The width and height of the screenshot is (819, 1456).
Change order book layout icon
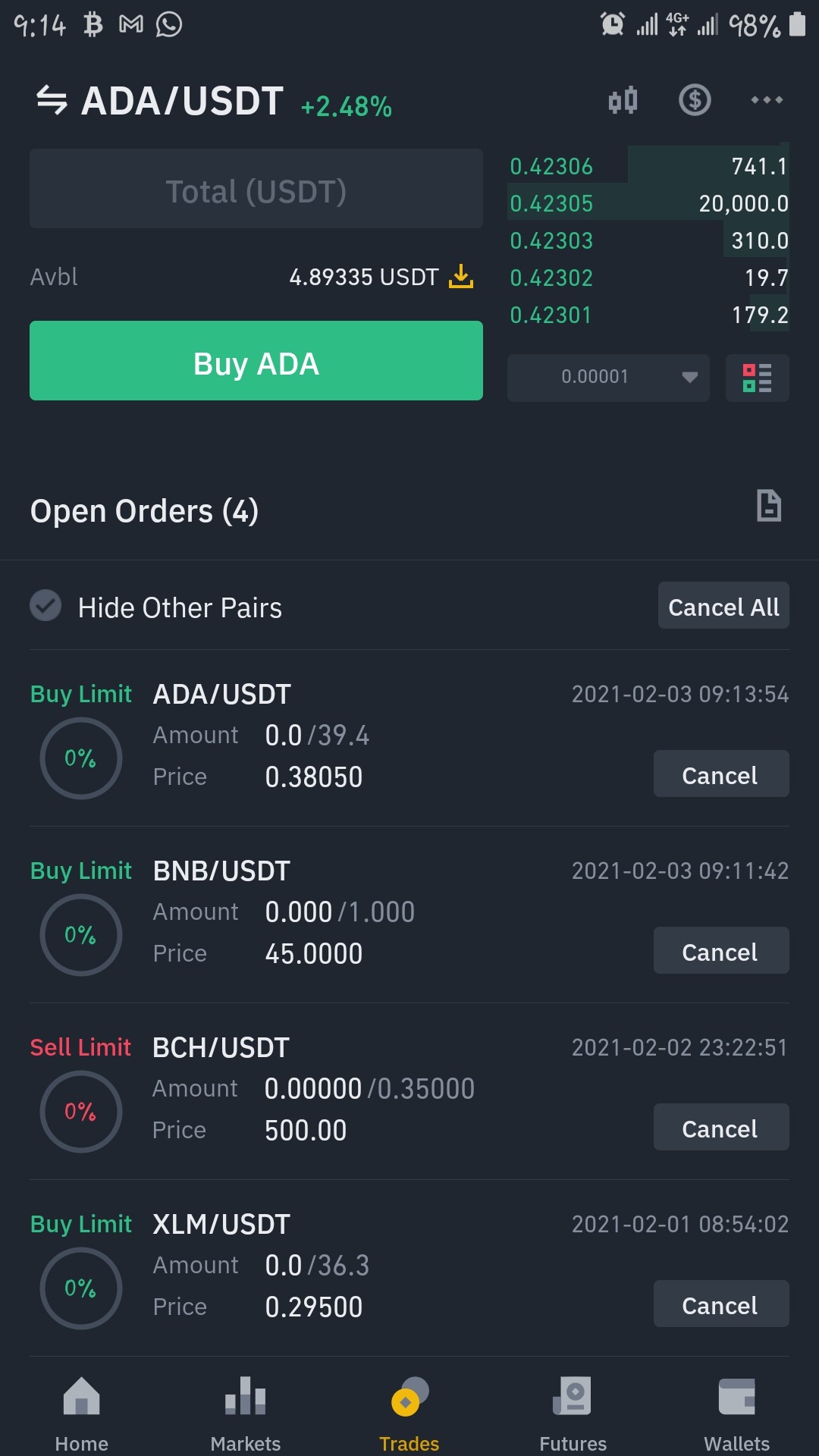757,378
